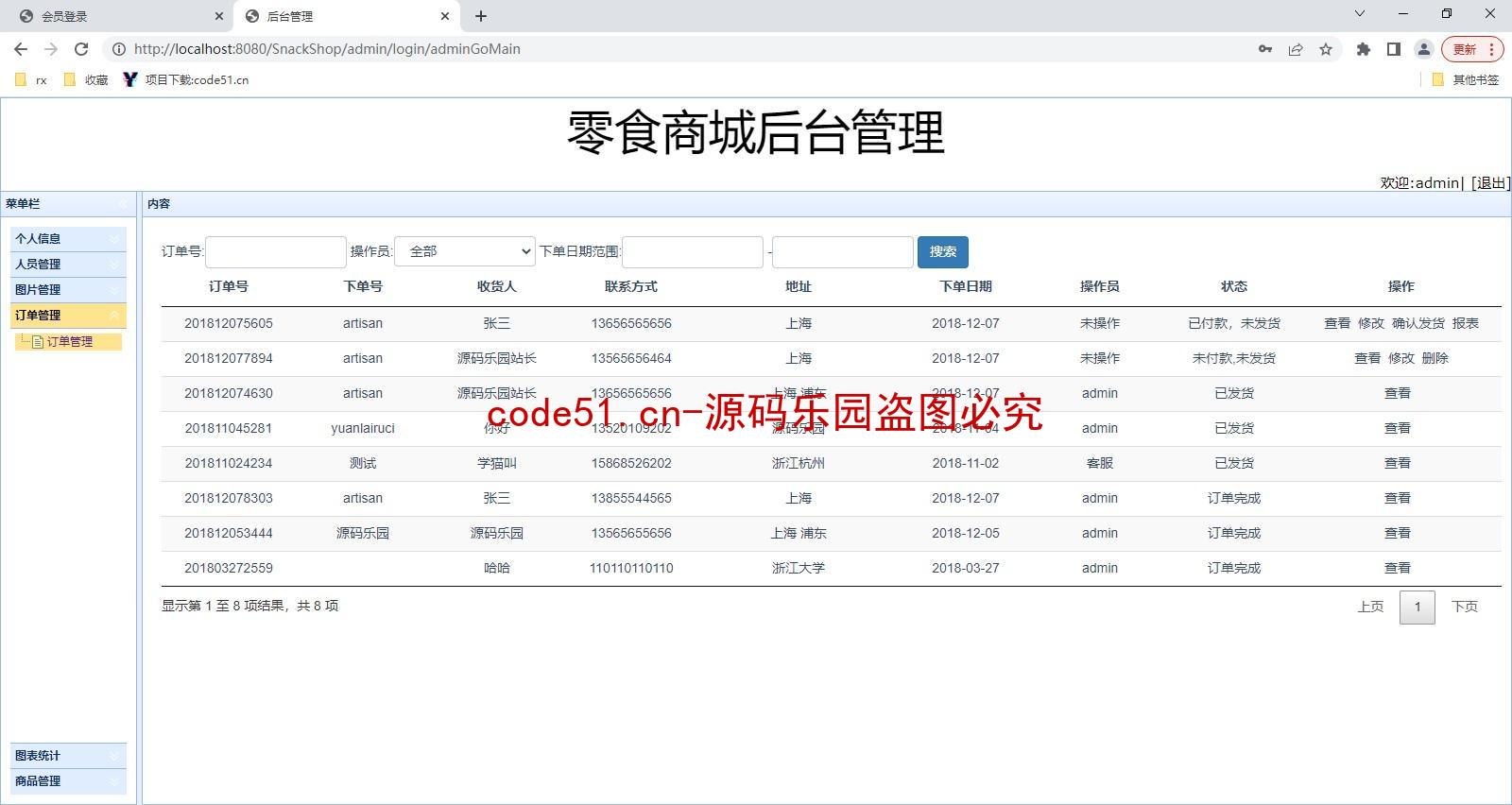1512x805 pixels.
Task: Select order number 201811024234 cell
Action: pyautogui.click(x=229, y=463)
